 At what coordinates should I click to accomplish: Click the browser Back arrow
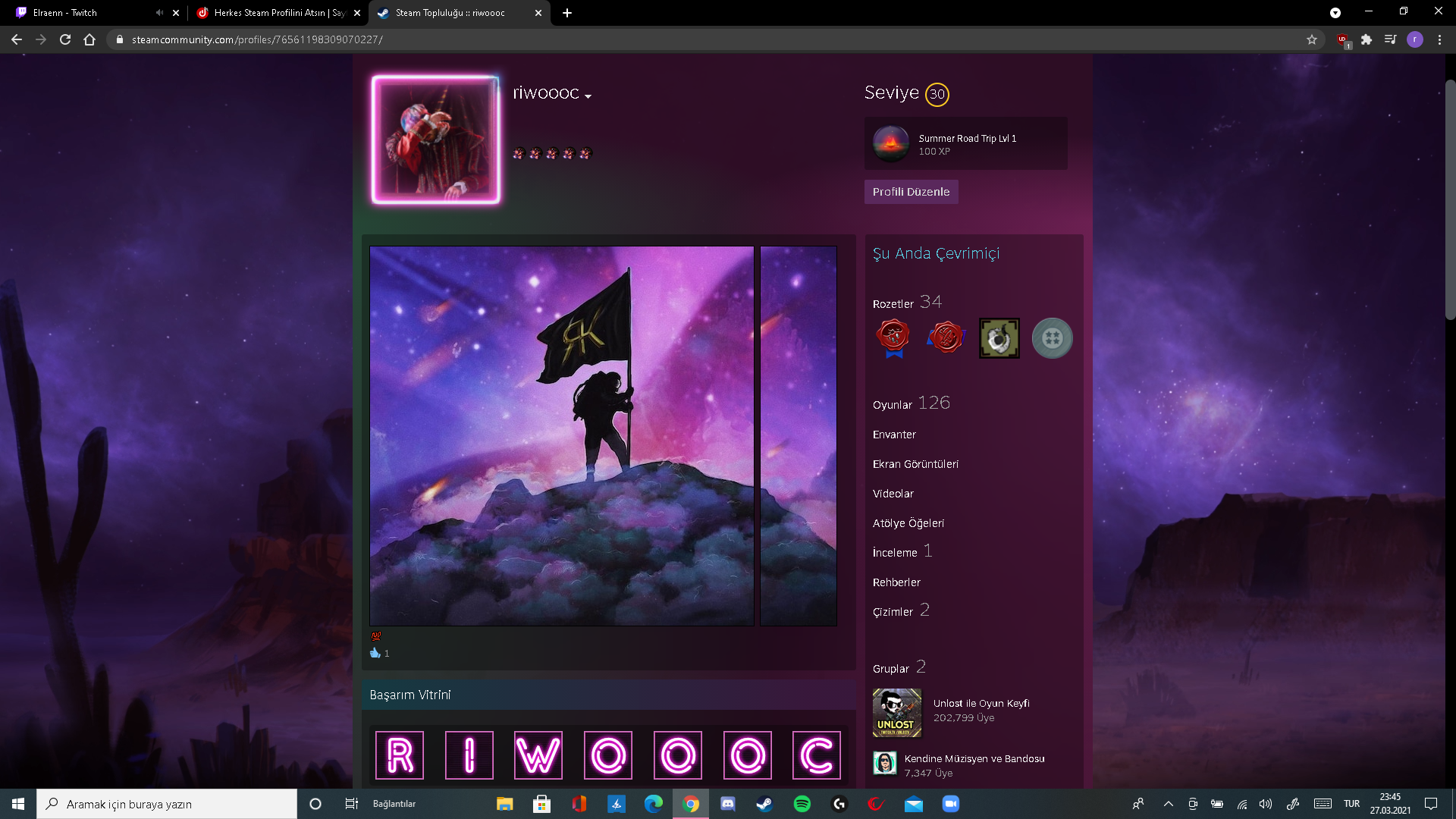point(17,39)
